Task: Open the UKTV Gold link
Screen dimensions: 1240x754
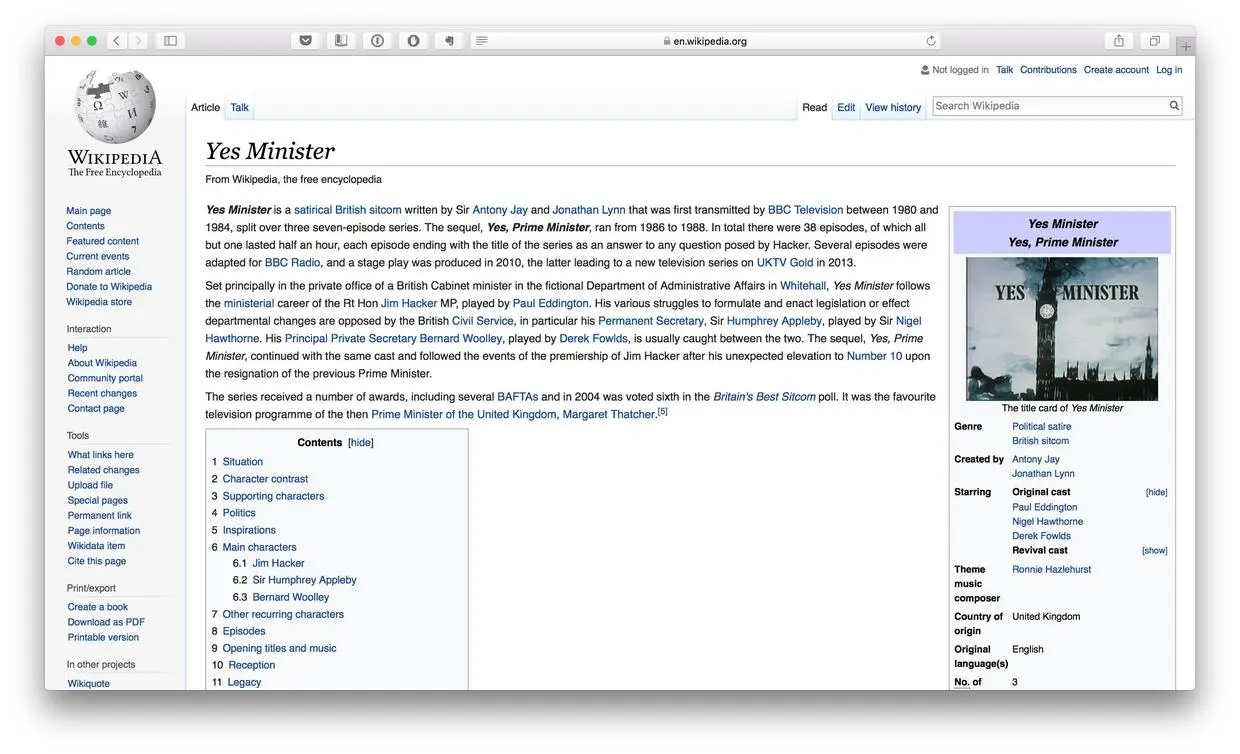Action: (x=784, y=263)
